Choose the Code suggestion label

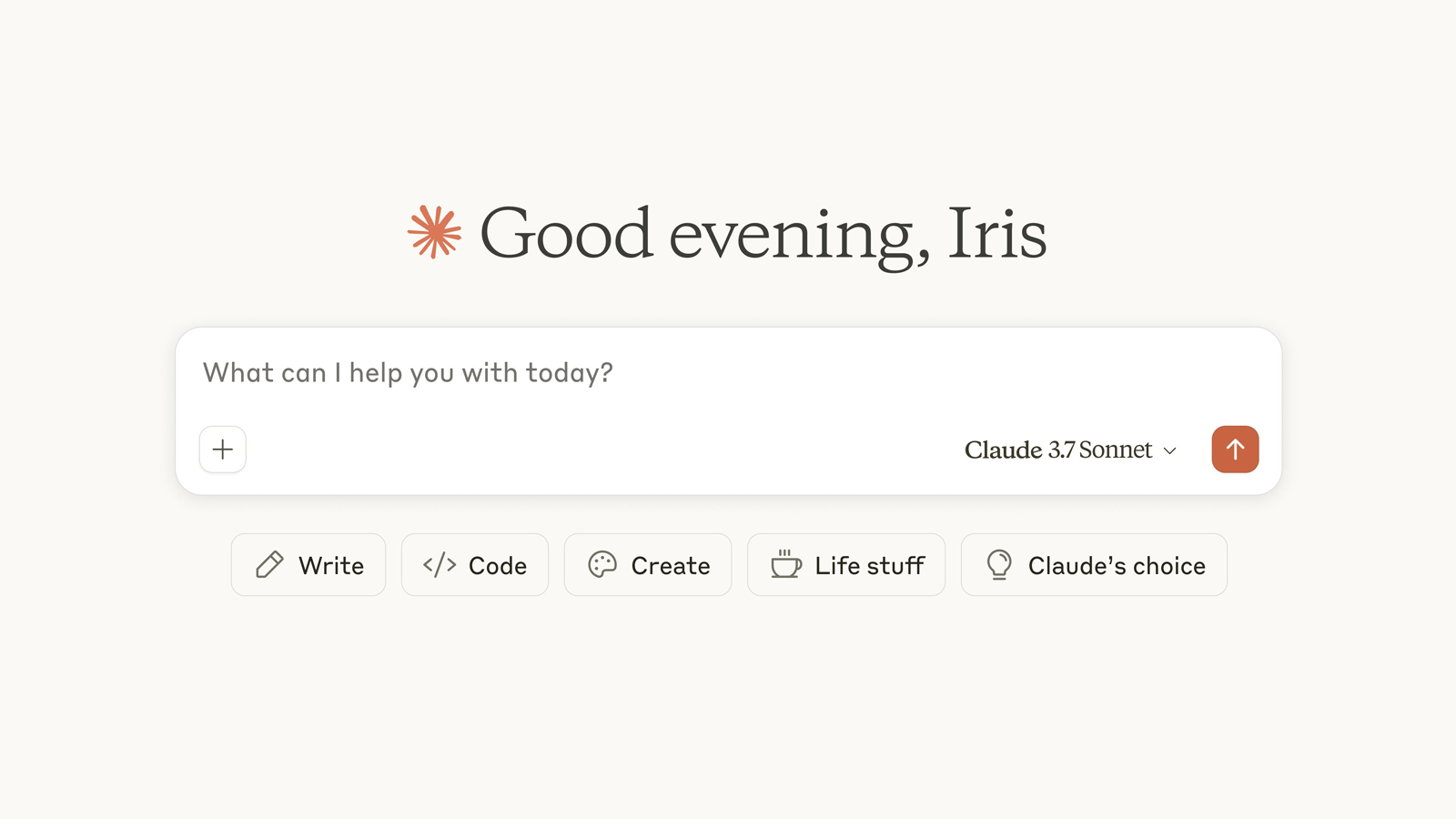coord(498,566)
